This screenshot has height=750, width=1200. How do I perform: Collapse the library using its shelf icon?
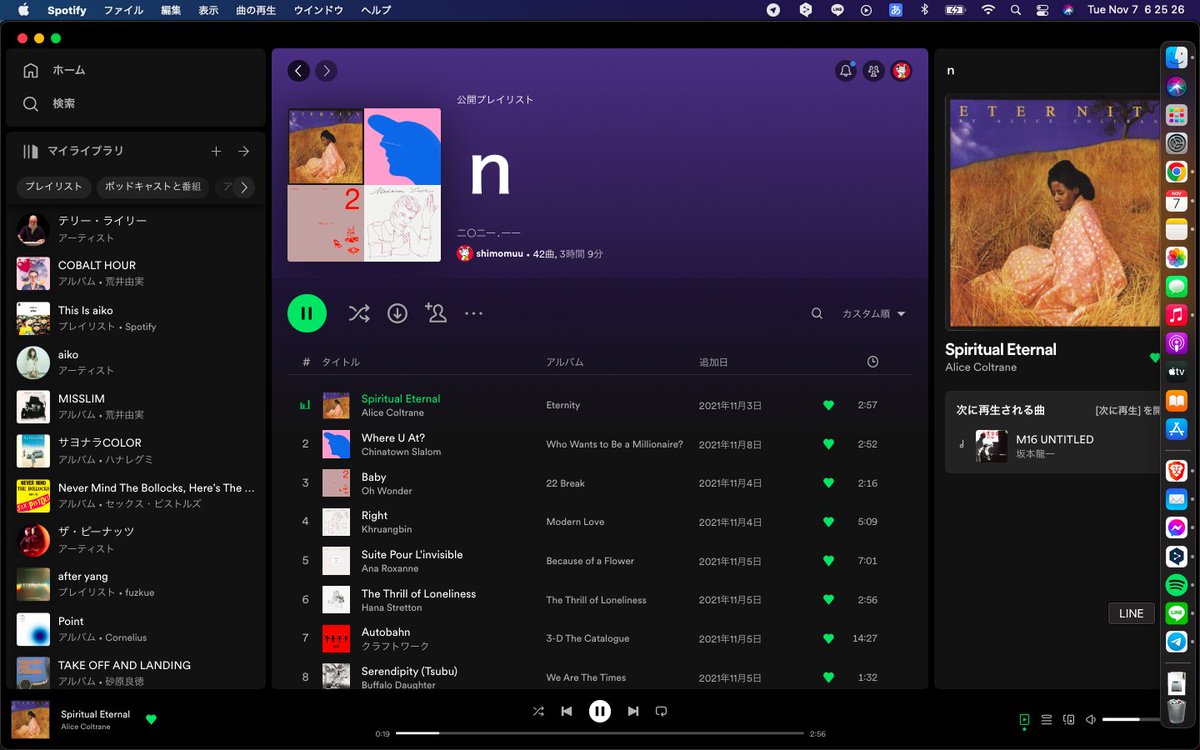pyautogui.click(x=30, y=151)
